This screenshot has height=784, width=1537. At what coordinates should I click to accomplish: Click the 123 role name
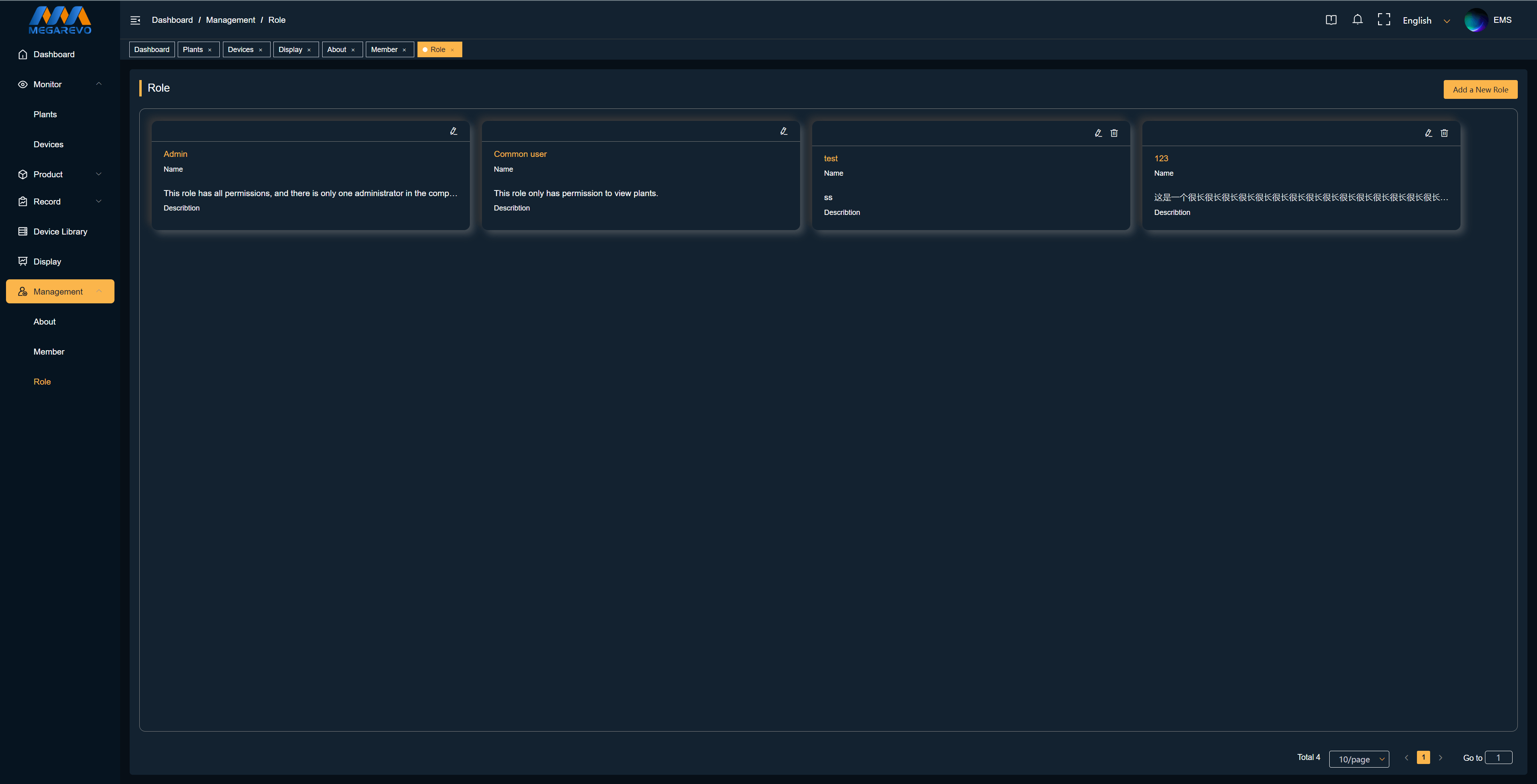click(1161, 158)
